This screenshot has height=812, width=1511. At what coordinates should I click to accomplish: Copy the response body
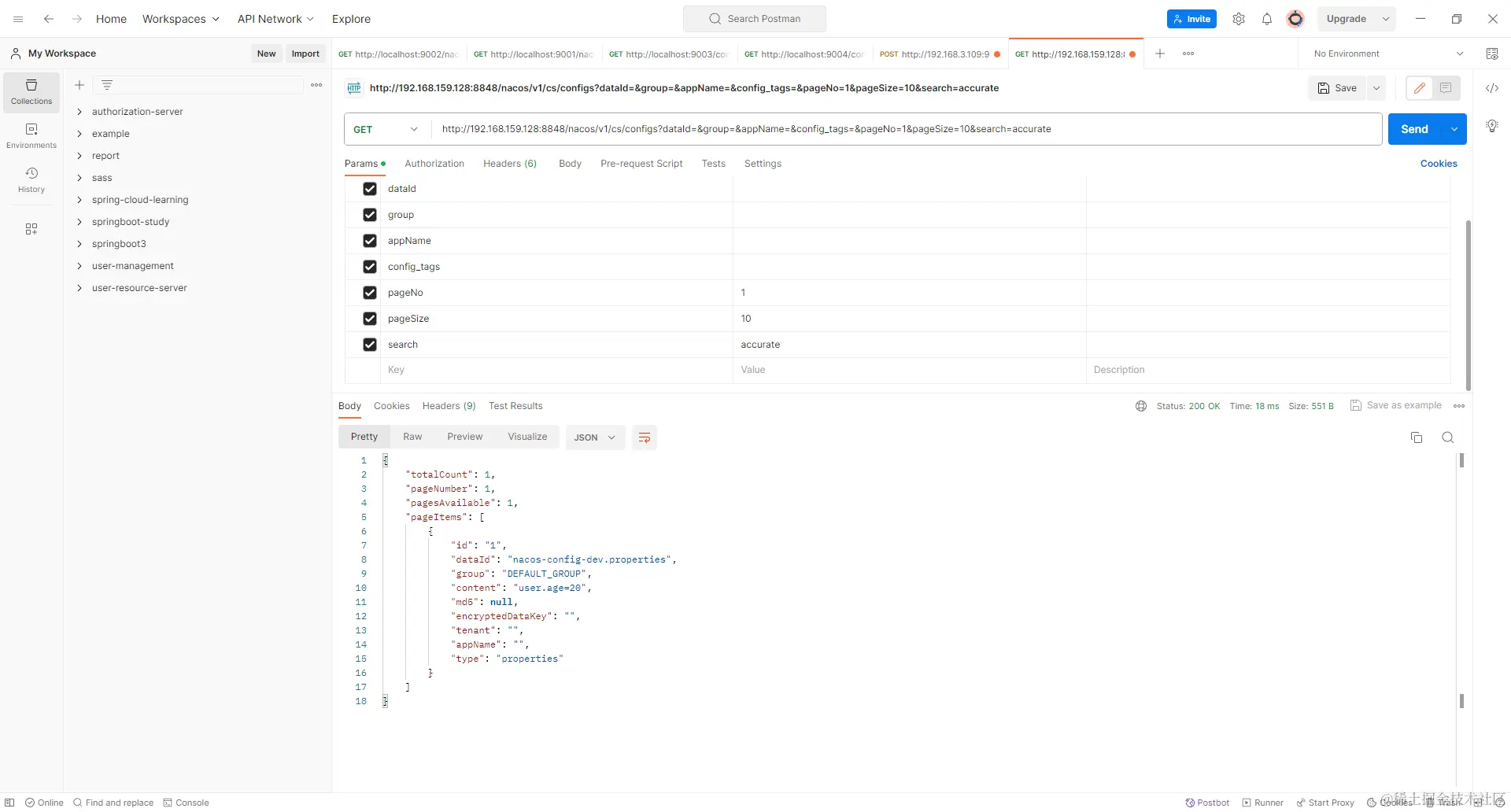click(x=1417, y=437)
